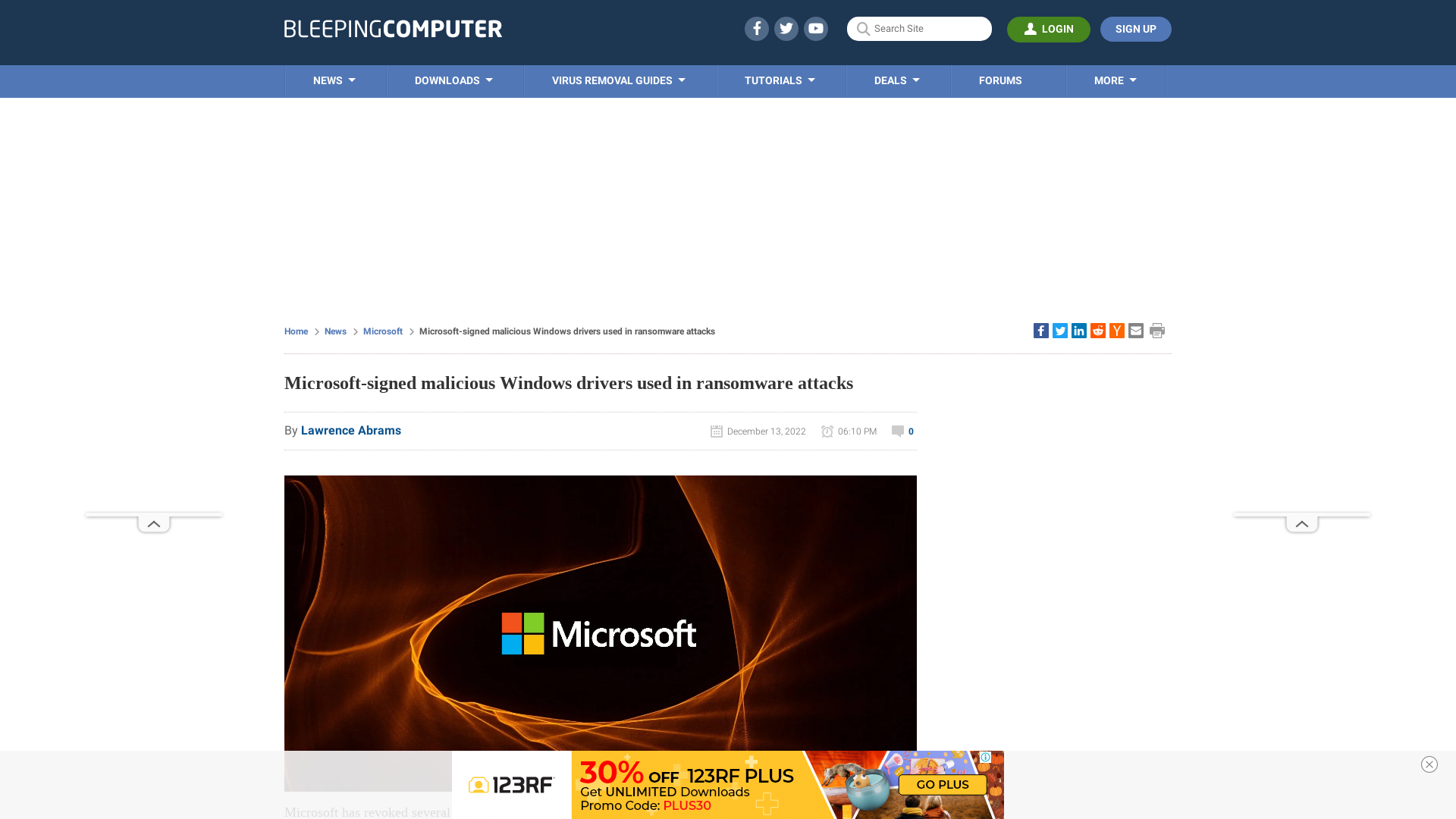Click the Lawrence Abrams author link
1456x819 pixels.
[x=350, y=430]
